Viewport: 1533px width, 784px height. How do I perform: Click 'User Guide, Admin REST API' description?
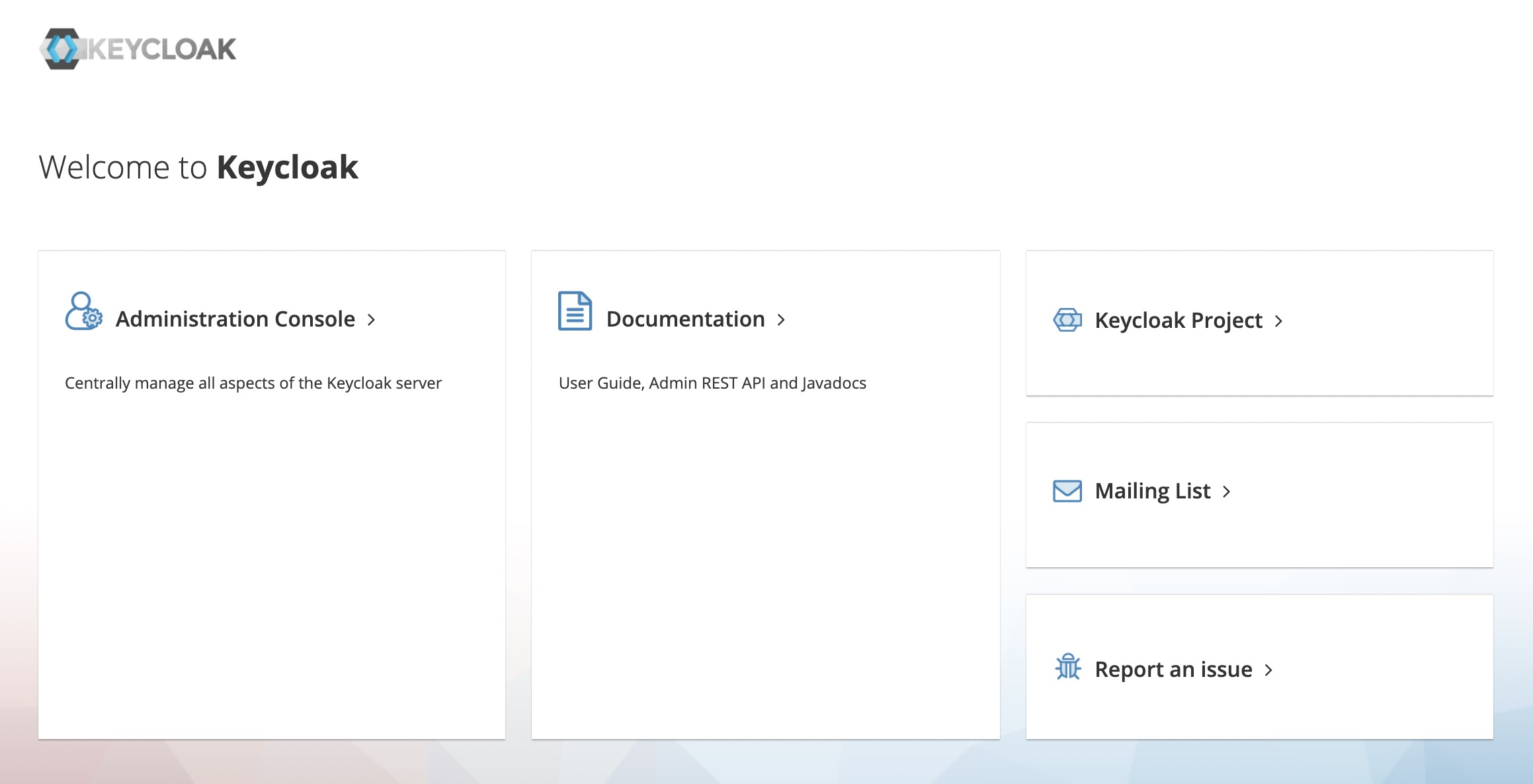point(712,383)
